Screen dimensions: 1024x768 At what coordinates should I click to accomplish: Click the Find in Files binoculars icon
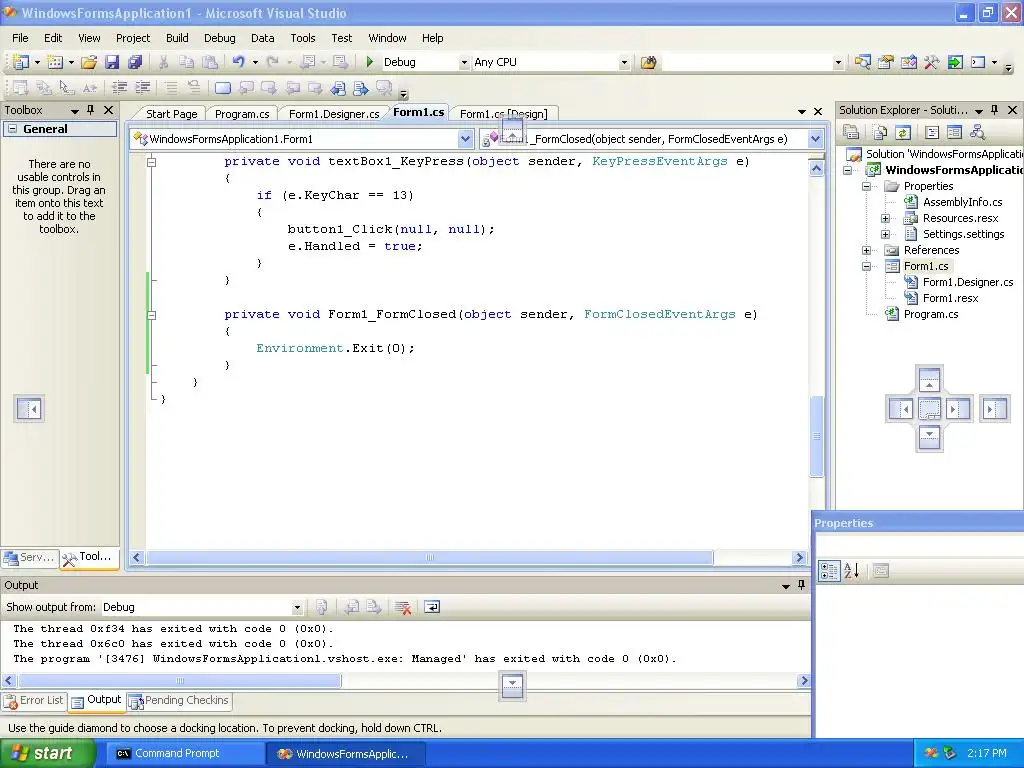pos(648,63)
